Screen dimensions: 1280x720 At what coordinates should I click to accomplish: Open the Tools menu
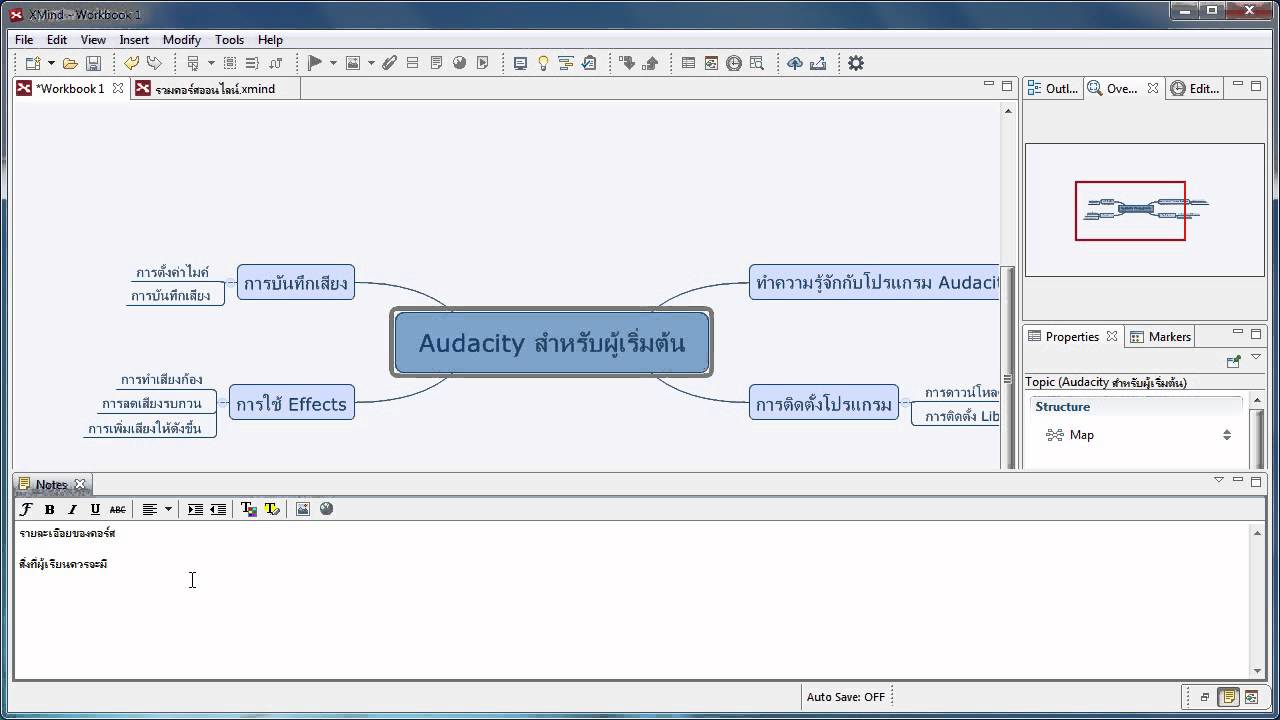click(x=229, y=40)
